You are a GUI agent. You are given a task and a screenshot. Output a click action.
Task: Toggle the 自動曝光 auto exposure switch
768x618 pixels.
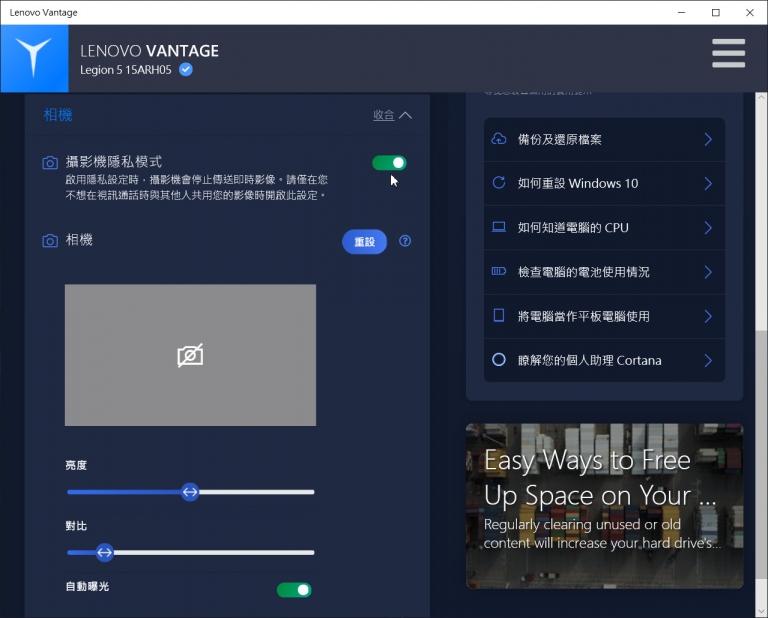pyautogui.click(x=294, y=590)
